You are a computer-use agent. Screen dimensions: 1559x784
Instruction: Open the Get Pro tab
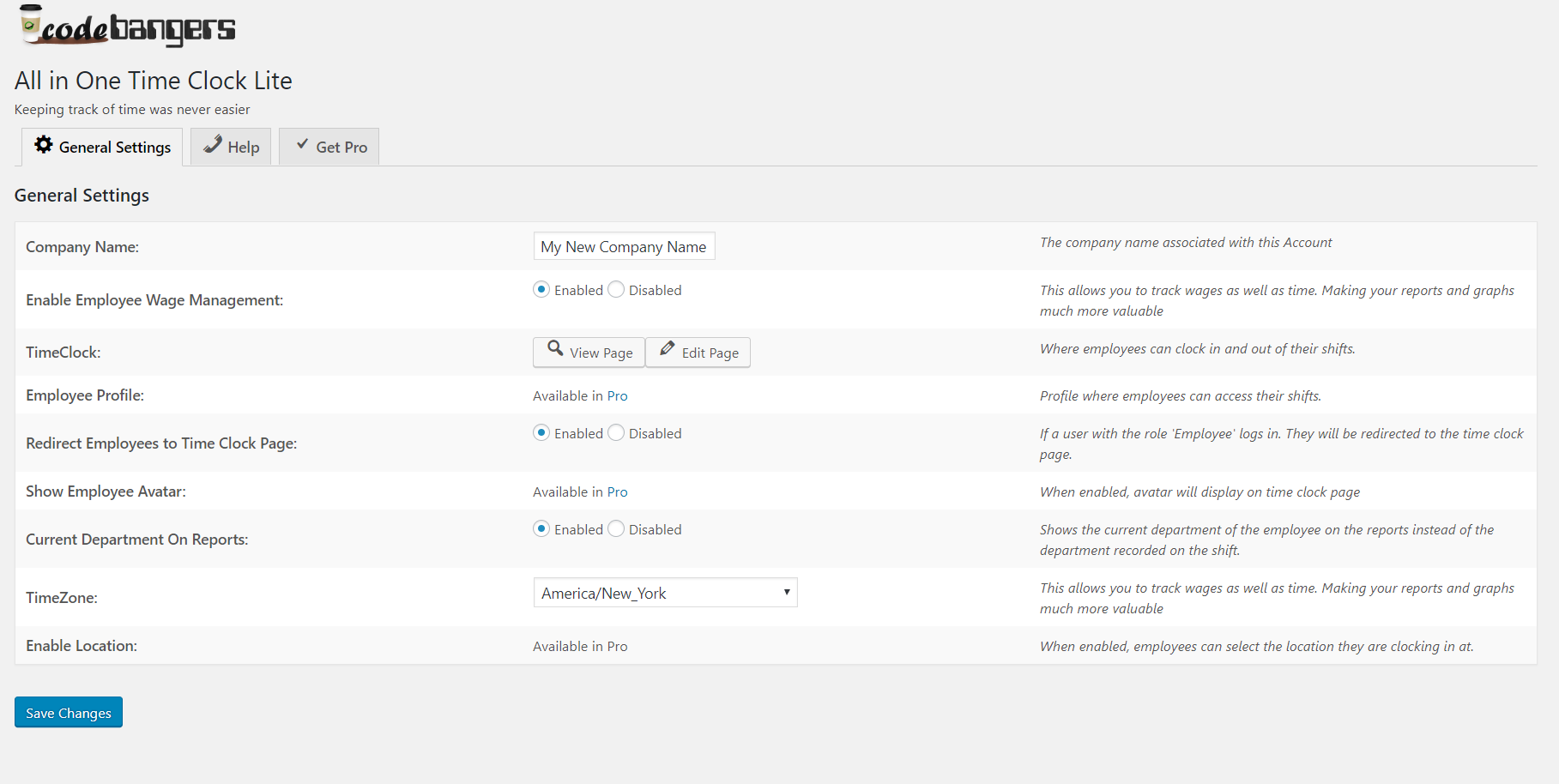pyautogui.click(x=329, y=146)
